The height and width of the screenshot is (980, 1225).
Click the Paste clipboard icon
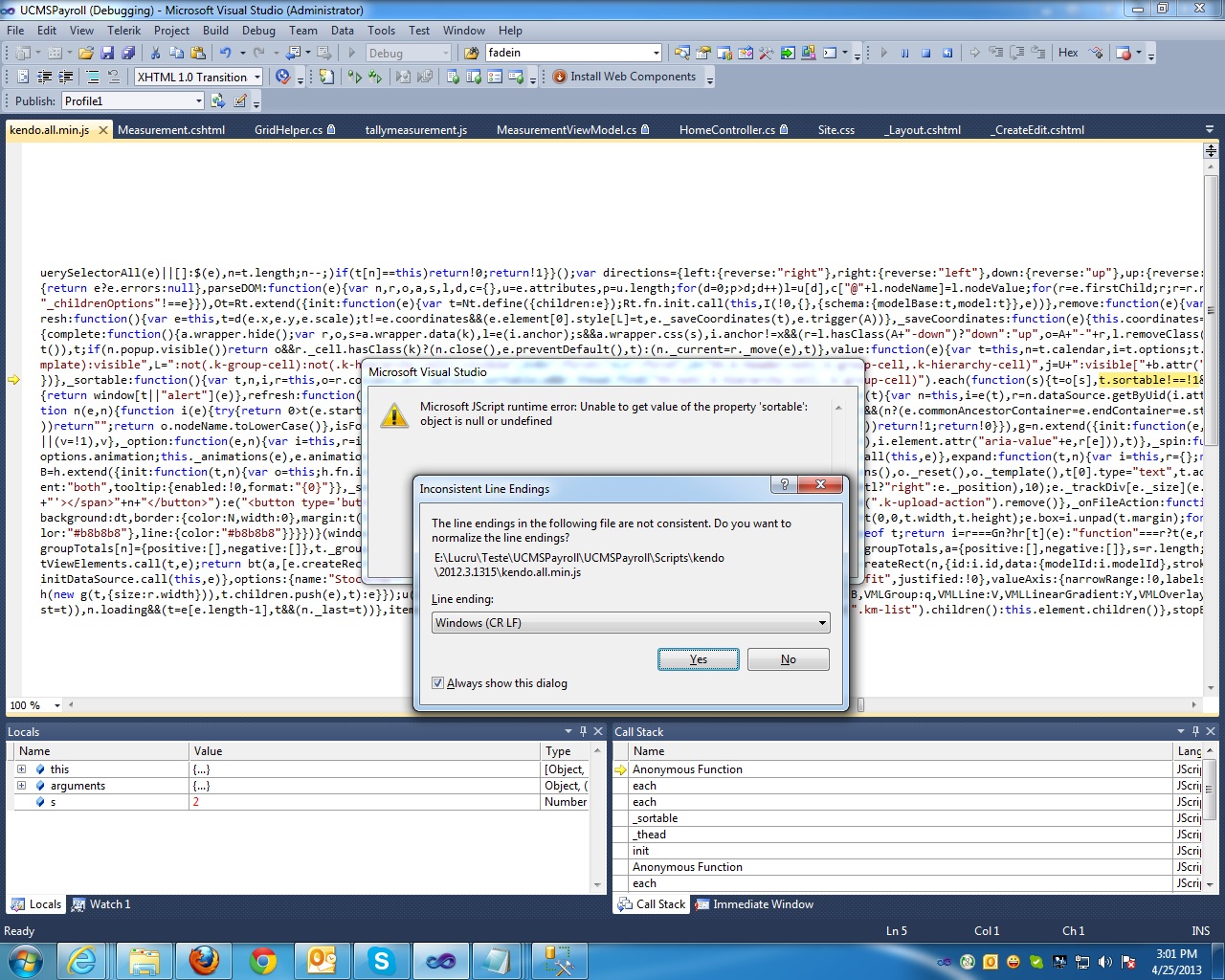pos(198,54)
